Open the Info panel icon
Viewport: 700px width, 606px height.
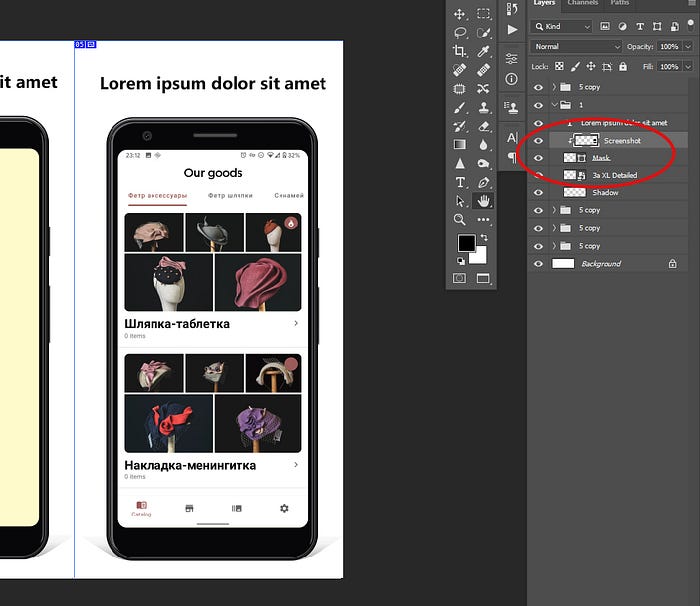click(512, 79)
